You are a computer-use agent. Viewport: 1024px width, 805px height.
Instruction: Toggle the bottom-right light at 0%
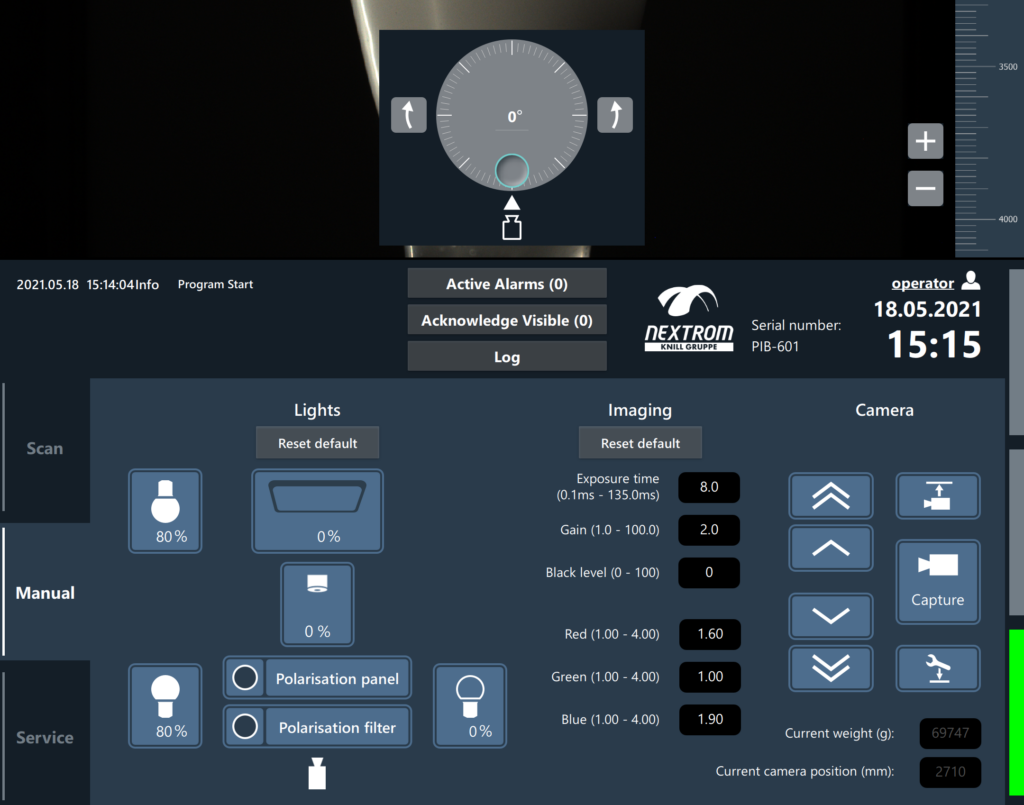(470, 705)
